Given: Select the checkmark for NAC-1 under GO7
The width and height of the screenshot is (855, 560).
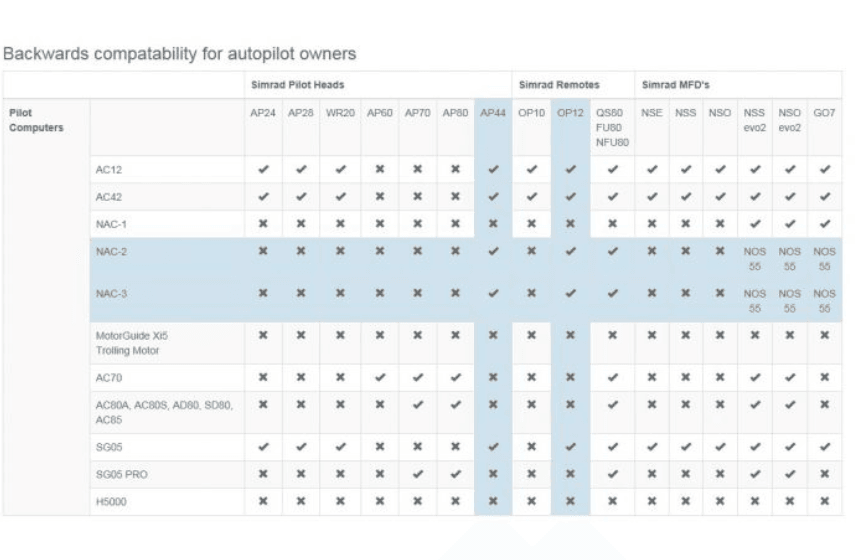Looking at the screenshot, I should 824,223.
